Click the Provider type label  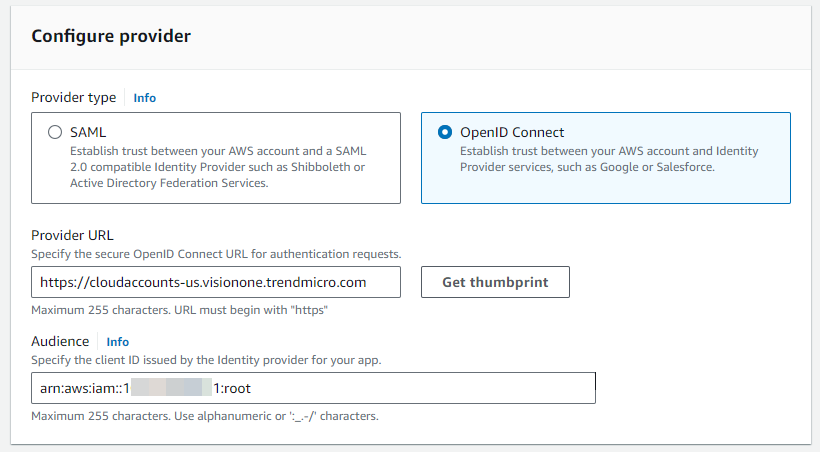click(x=73, y=98)
